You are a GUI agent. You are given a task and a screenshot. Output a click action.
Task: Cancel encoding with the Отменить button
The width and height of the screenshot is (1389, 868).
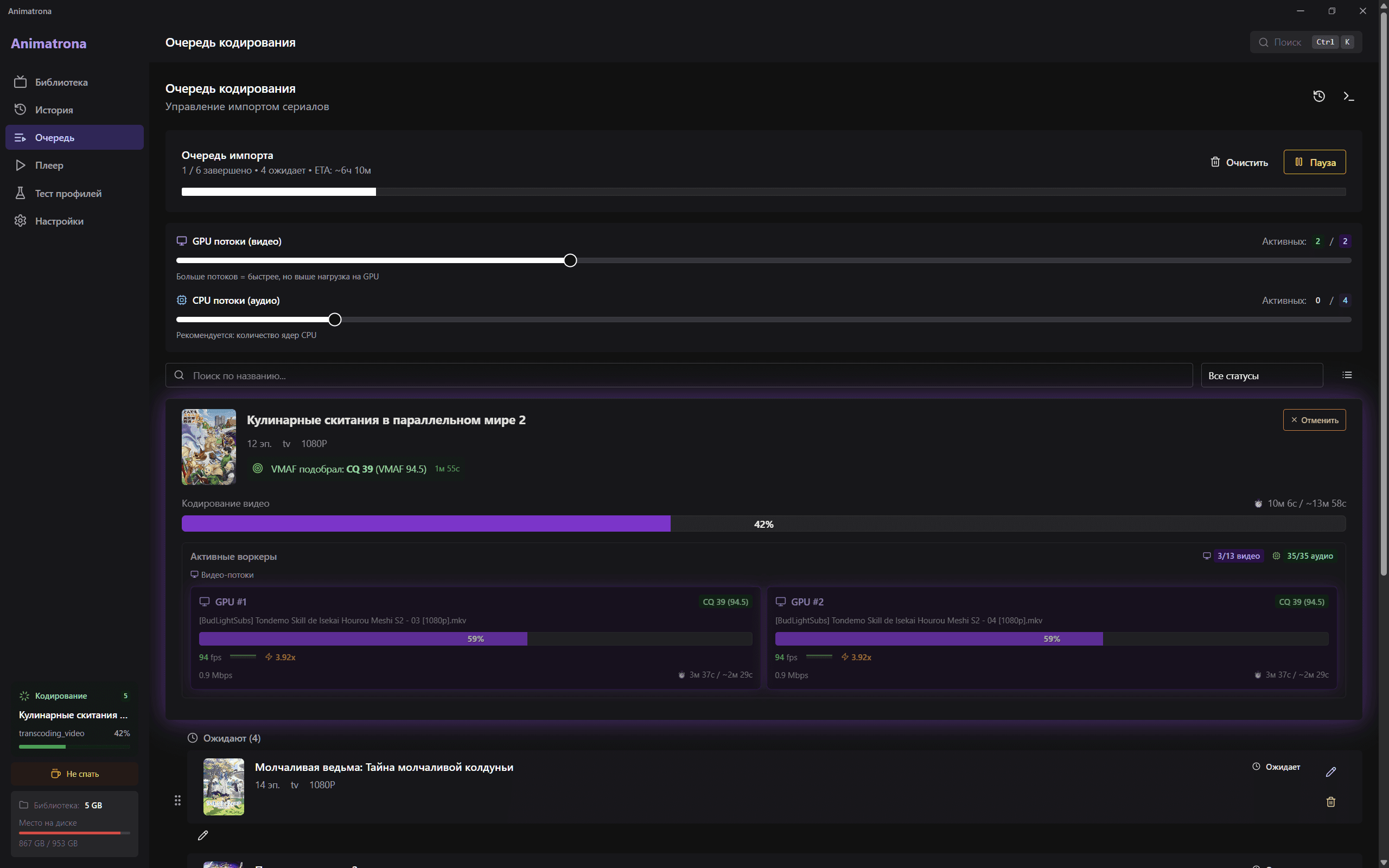coord(1314,420)
